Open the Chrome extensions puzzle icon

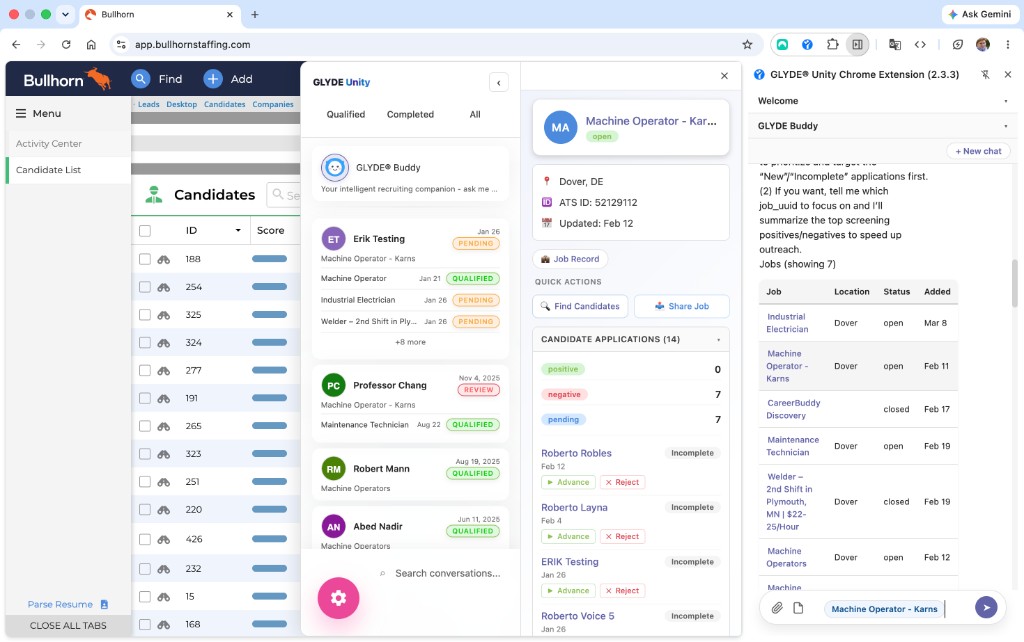point(832,44)
